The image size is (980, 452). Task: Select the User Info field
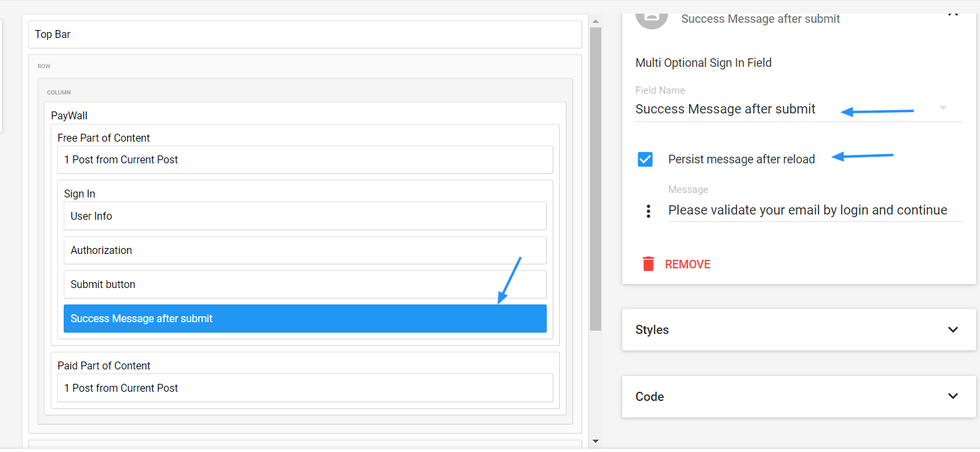click(x=305, y=216)
